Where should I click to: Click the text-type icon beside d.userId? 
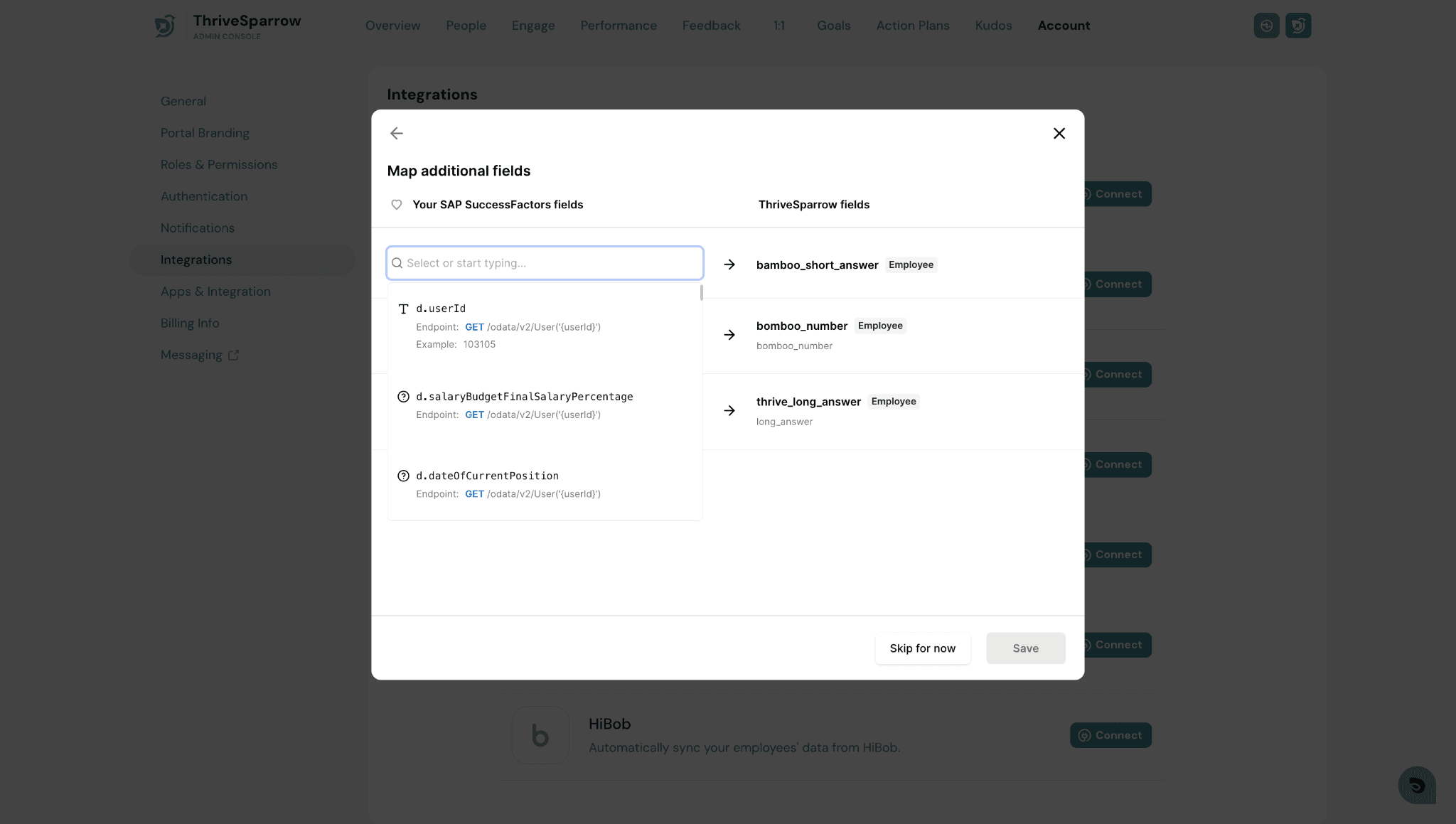pos(403,309)
